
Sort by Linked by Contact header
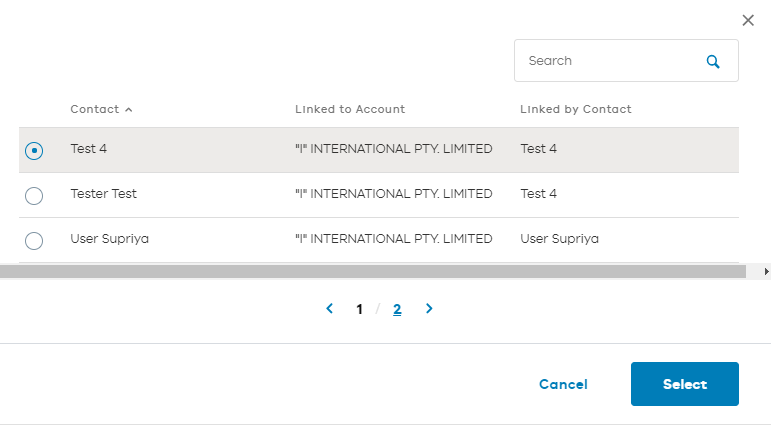click(x=576, y=109)
